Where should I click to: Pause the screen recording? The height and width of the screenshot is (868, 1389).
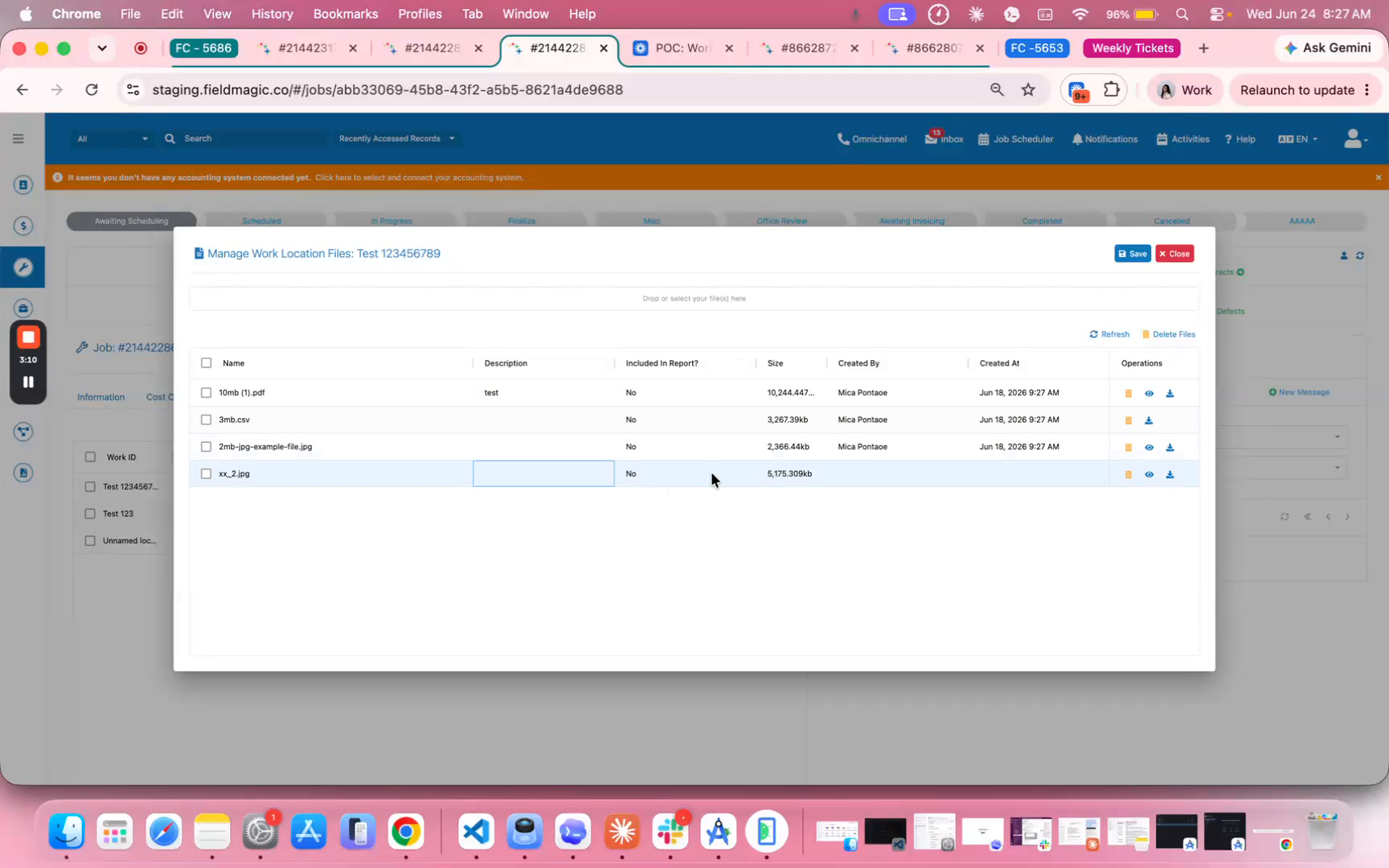click(x=28, y=382)
